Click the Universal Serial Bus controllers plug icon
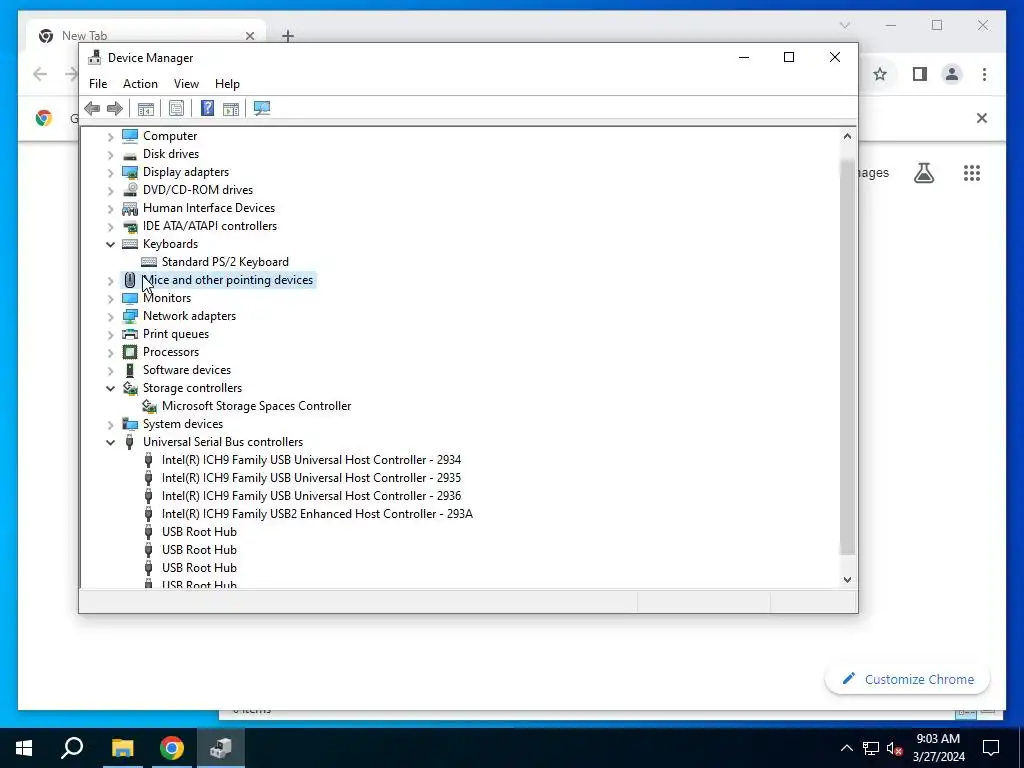1024x768 pixels. tap(129, 442)
